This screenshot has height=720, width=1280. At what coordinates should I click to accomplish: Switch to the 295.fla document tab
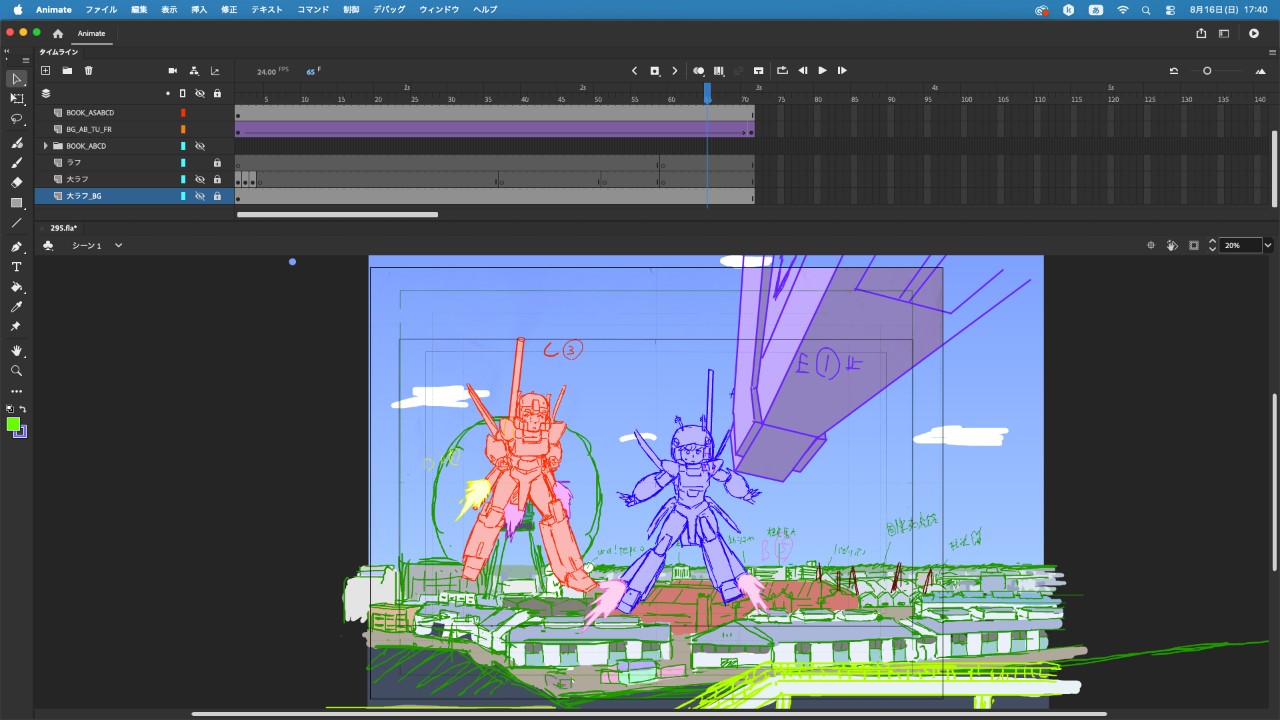click(x=64, y=228)
